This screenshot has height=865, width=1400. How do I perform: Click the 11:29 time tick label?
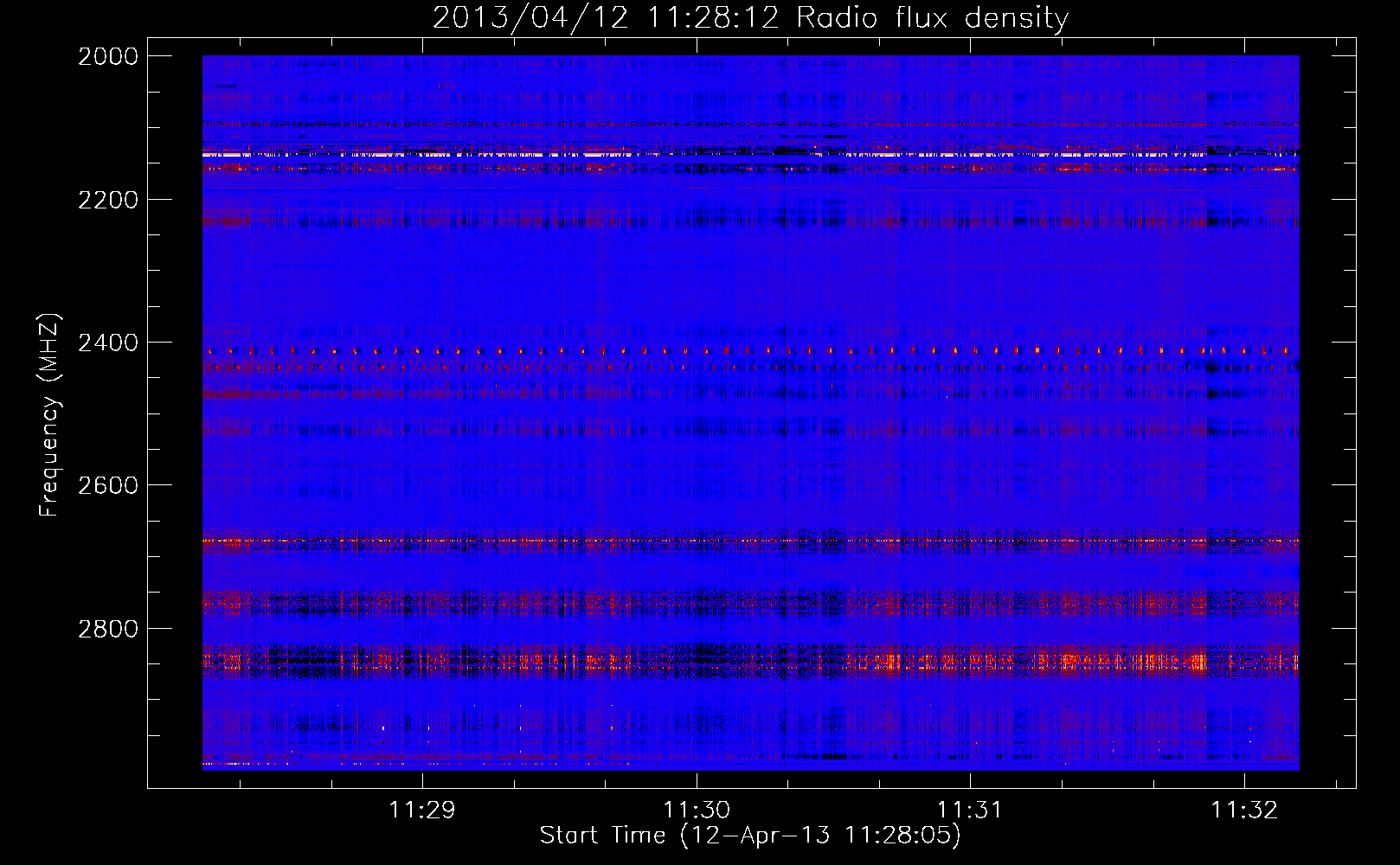(x=422, y=810)
